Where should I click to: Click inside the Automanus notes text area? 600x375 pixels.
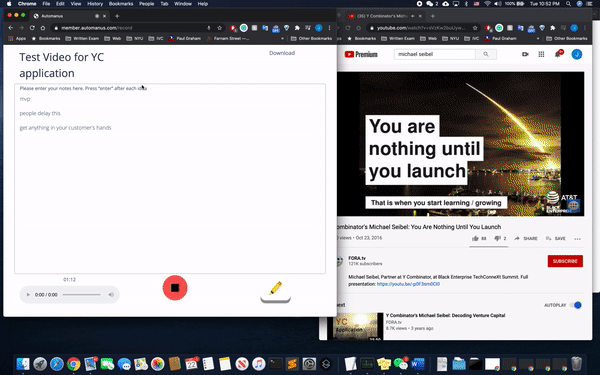170,179
